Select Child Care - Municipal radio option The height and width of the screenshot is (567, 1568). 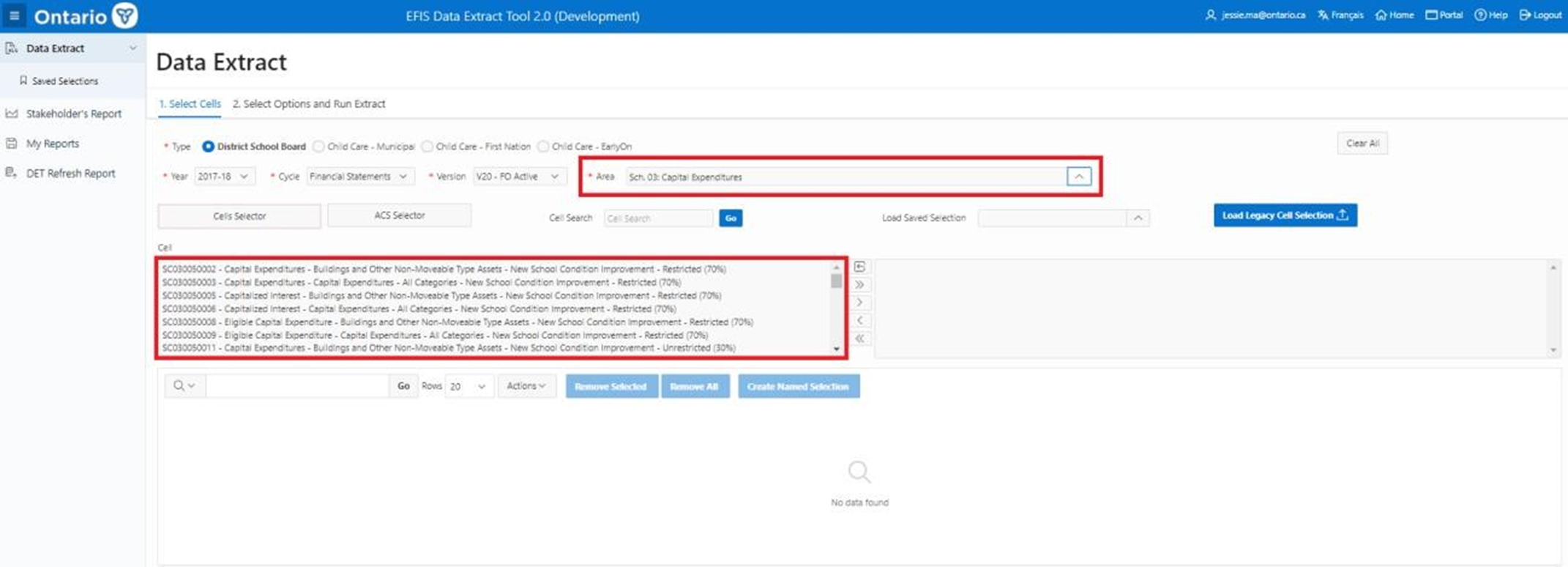pyautogui.click(x=318, y=147)
